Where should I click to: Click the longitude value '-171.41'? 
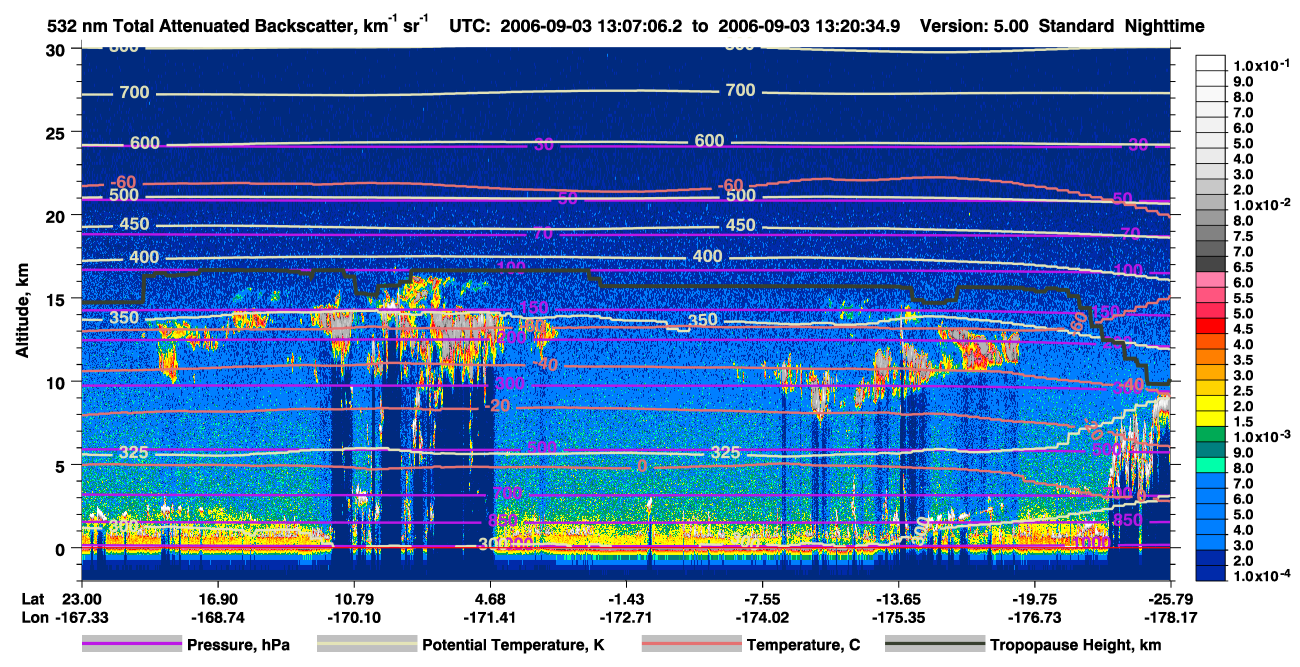(490, 618)
